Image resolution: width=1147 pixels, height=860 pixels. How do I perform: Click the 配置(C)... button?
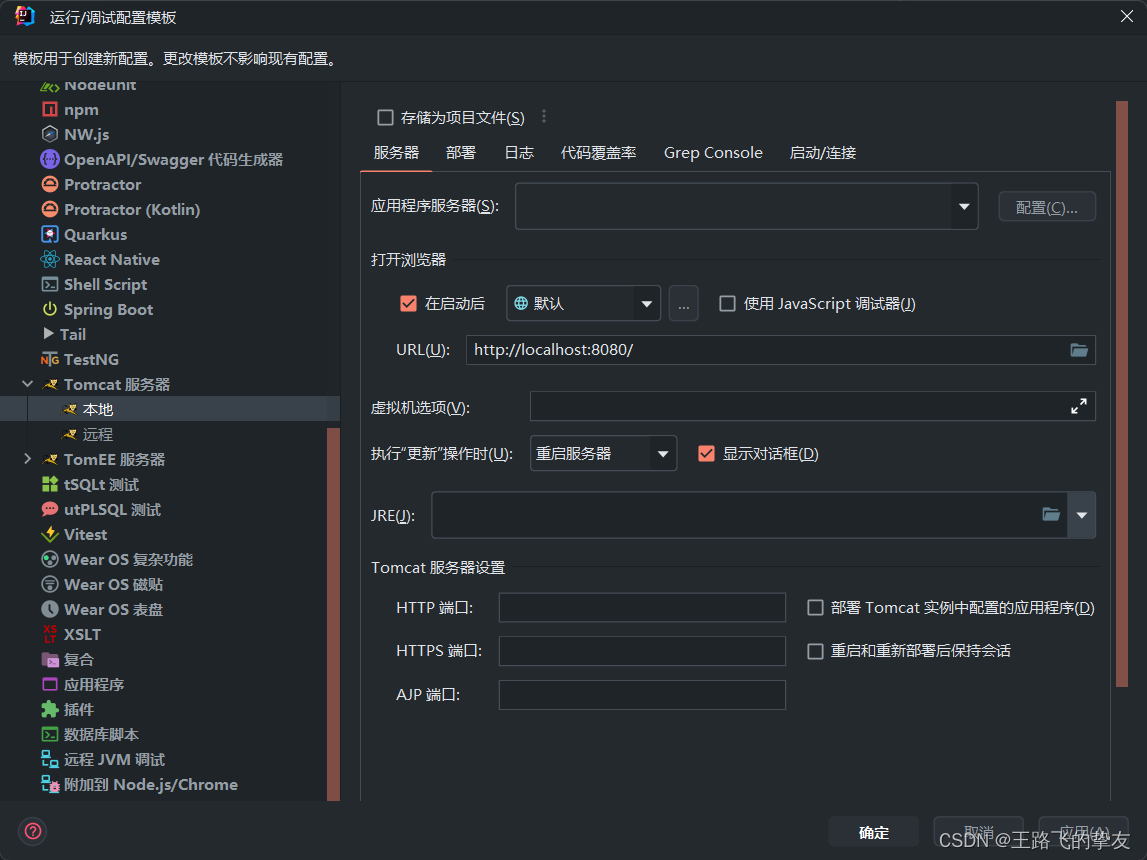[1047, 207]
